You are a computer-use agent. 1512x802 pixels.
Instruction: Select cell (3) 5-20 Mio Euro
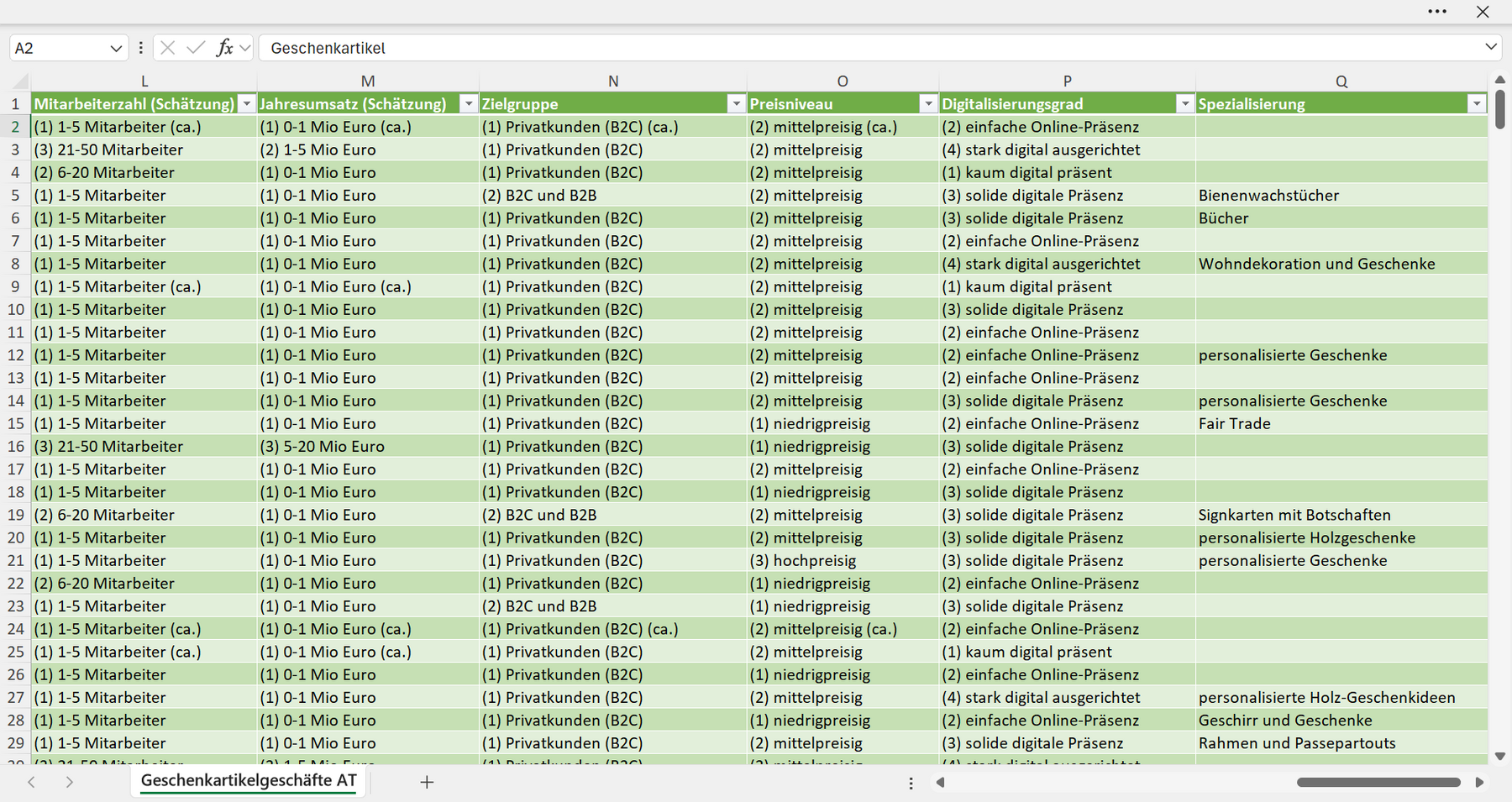368,447
